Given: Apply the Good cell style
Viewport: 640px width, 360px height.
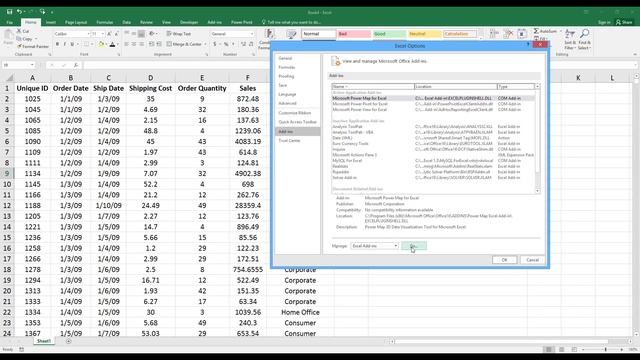Looking at the screenshot, I should 389,34.
